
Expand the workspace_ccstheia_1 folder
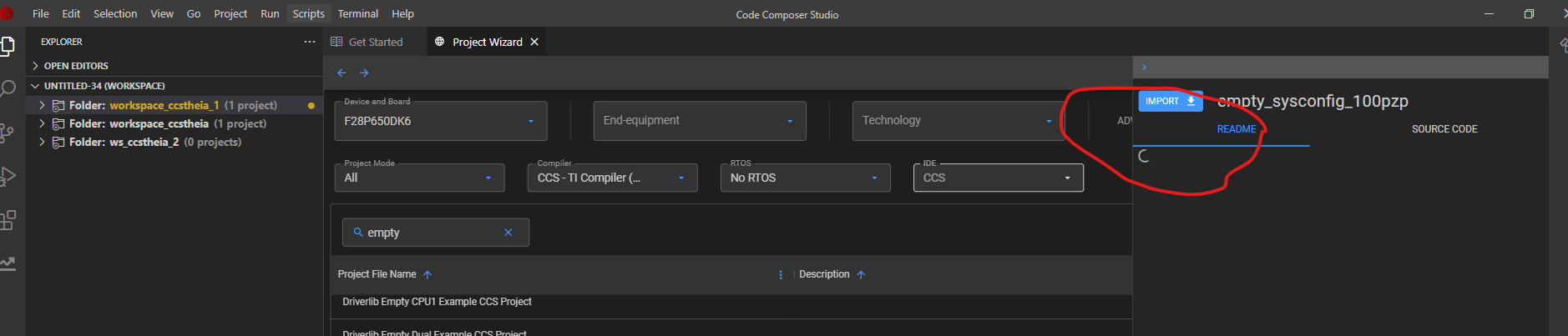[x=42, y=105]
